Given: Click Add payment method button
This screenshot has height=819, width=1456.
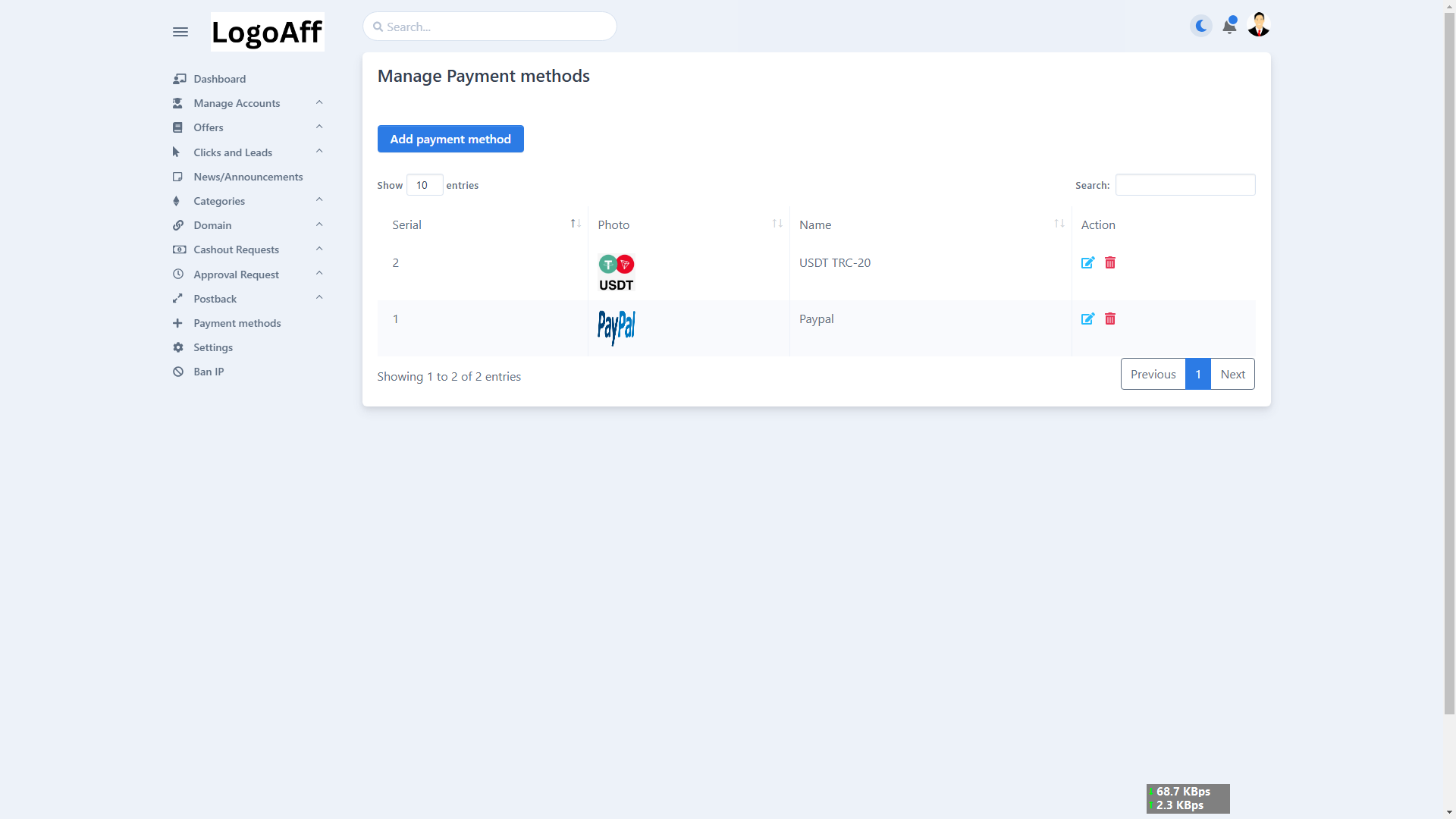Looking at the screenshot, I should click(x=450, y=139).
